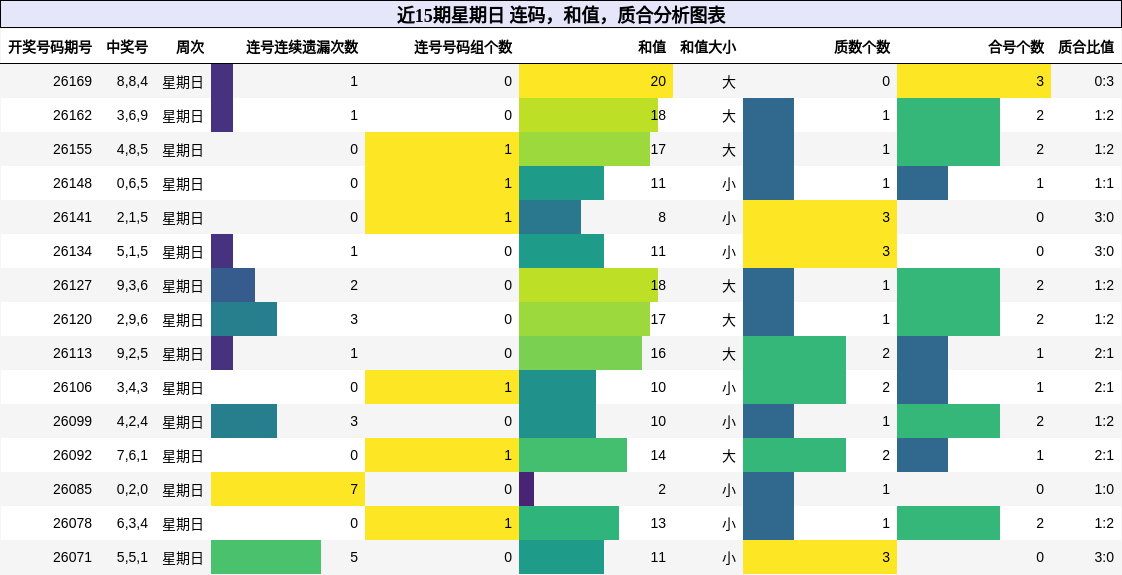The height and width of the screenshot is (575, 1122).
Task: Select period number 26162
Action: click(x=72, y=115)
